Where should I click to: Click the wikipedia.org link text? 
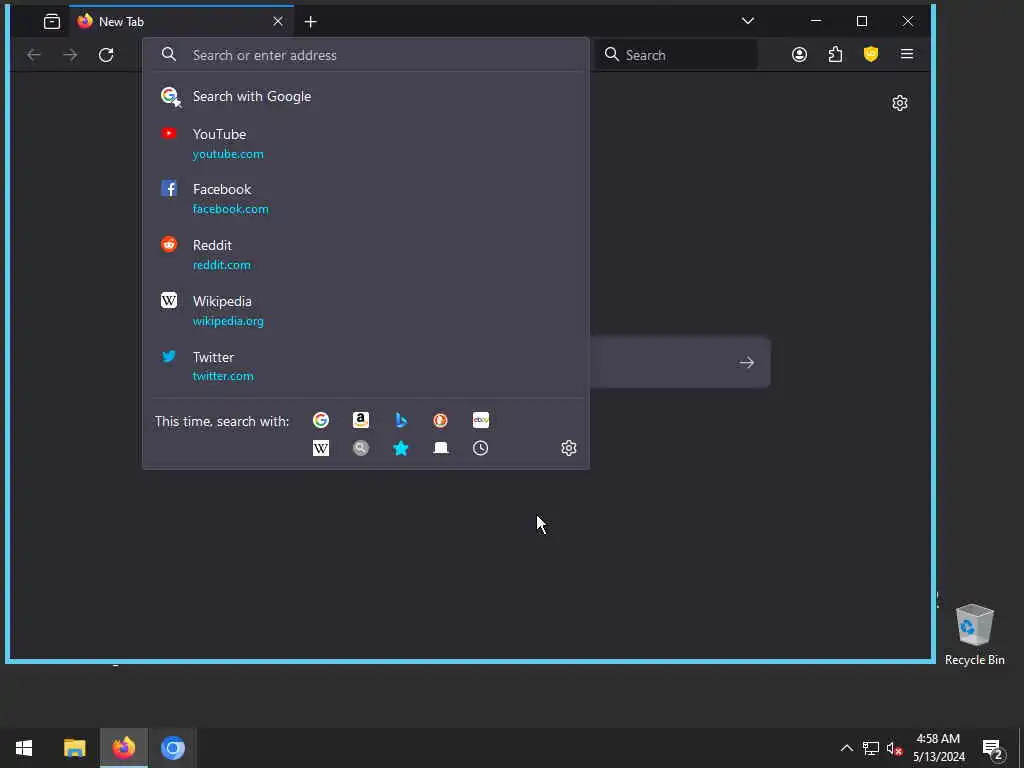(228, 321)
